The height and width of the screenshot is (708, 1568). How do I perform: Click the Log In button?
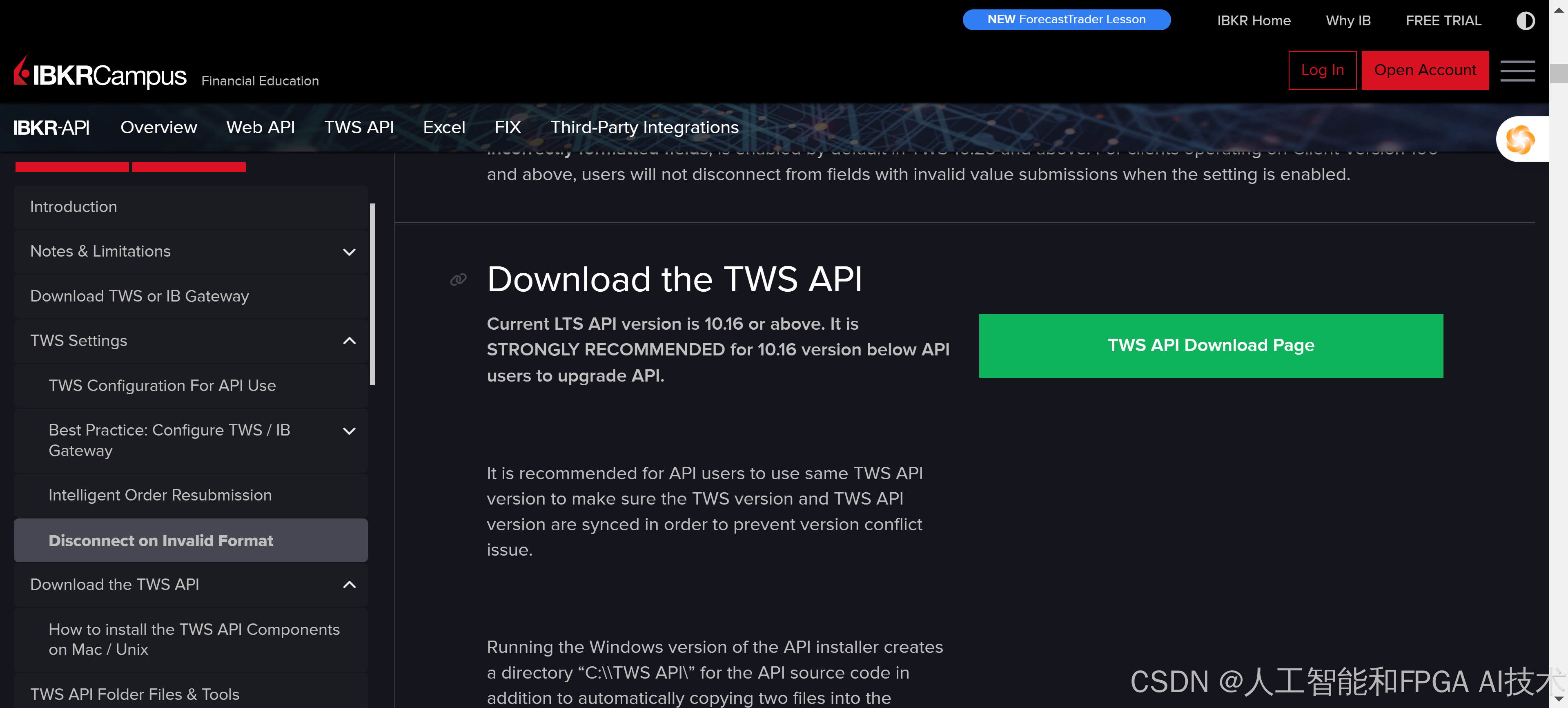point(1322,71)
